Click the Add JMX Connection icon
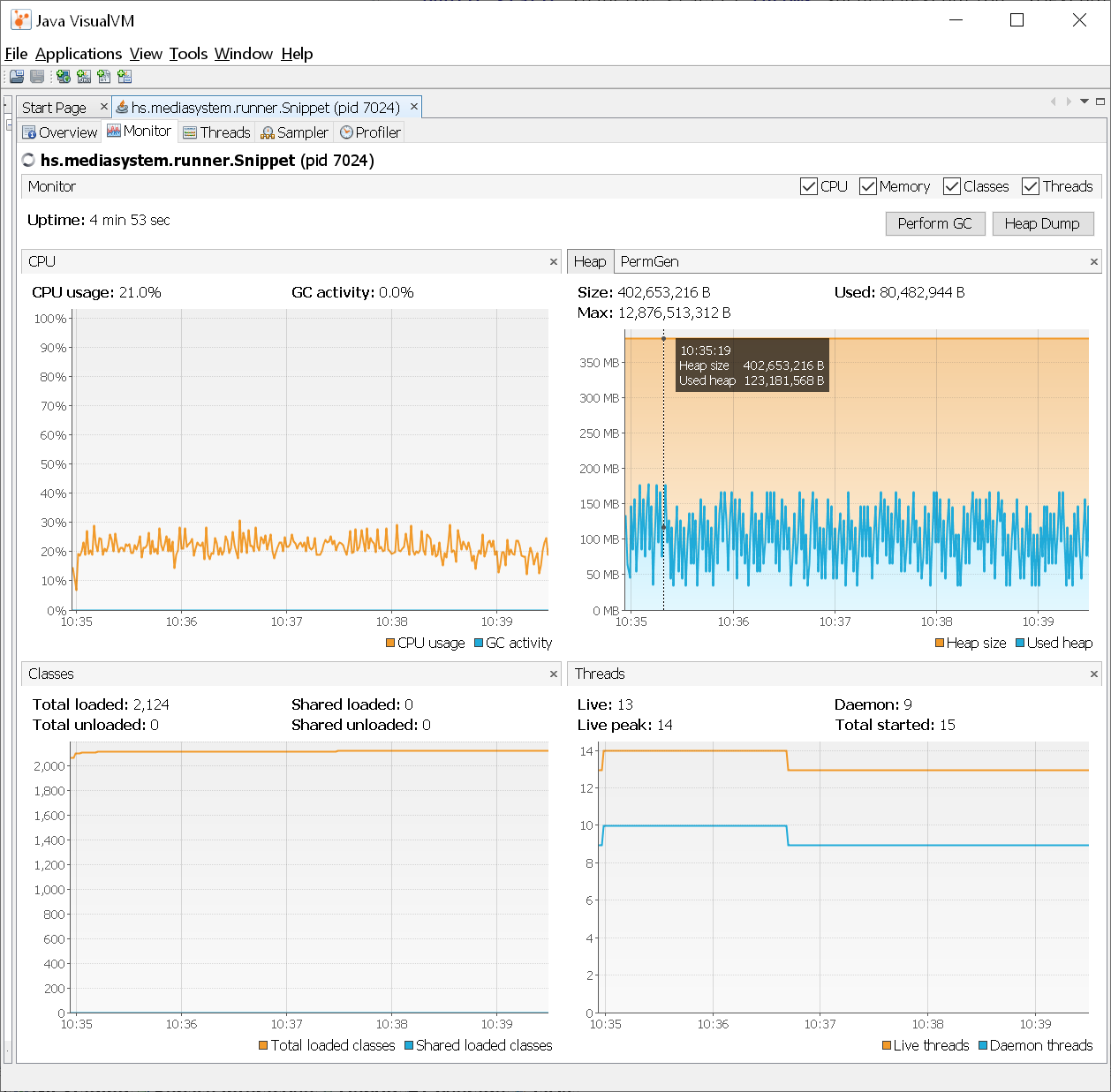This screenshot has height=1092, width=1111. pyautogui.click(x=84, y=77)
